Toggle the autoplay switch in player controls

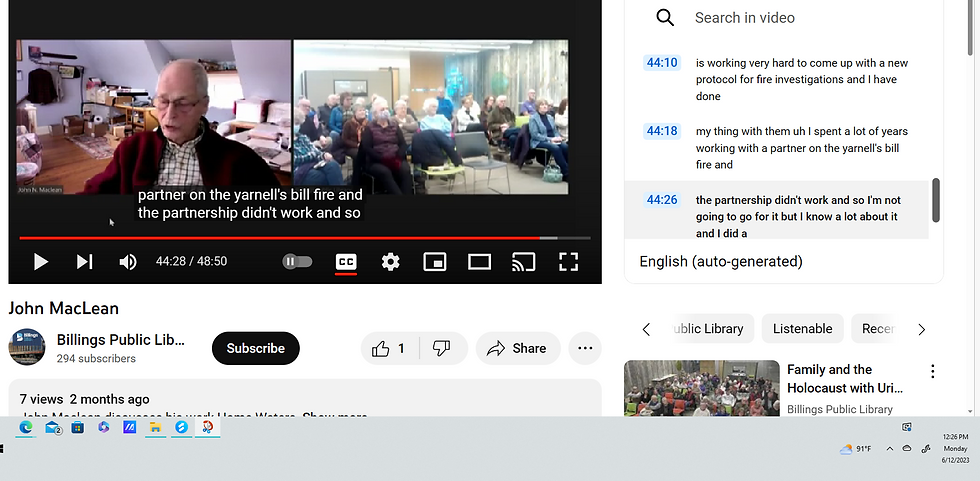point(298,261)
